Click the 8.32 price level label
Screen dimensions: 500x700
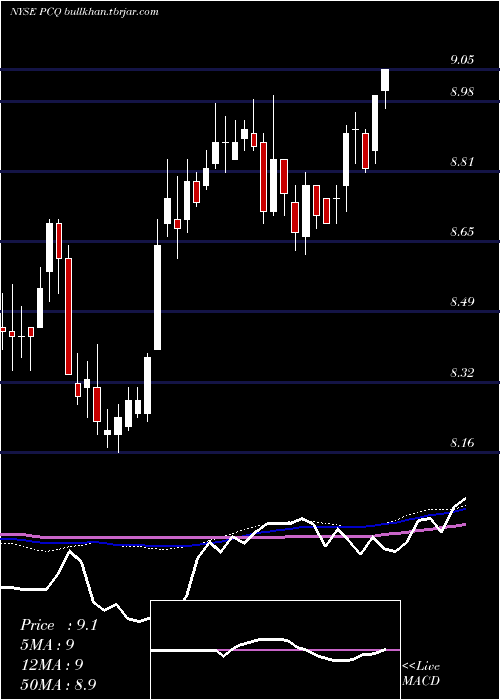coord(462,372)
